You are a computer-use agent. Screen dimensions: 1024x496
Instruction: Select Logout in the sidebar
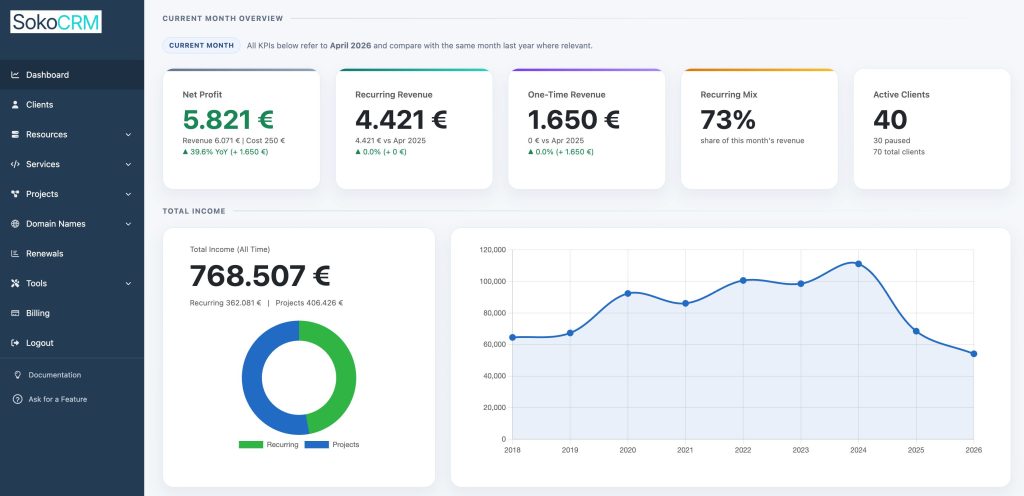point(72,343)
